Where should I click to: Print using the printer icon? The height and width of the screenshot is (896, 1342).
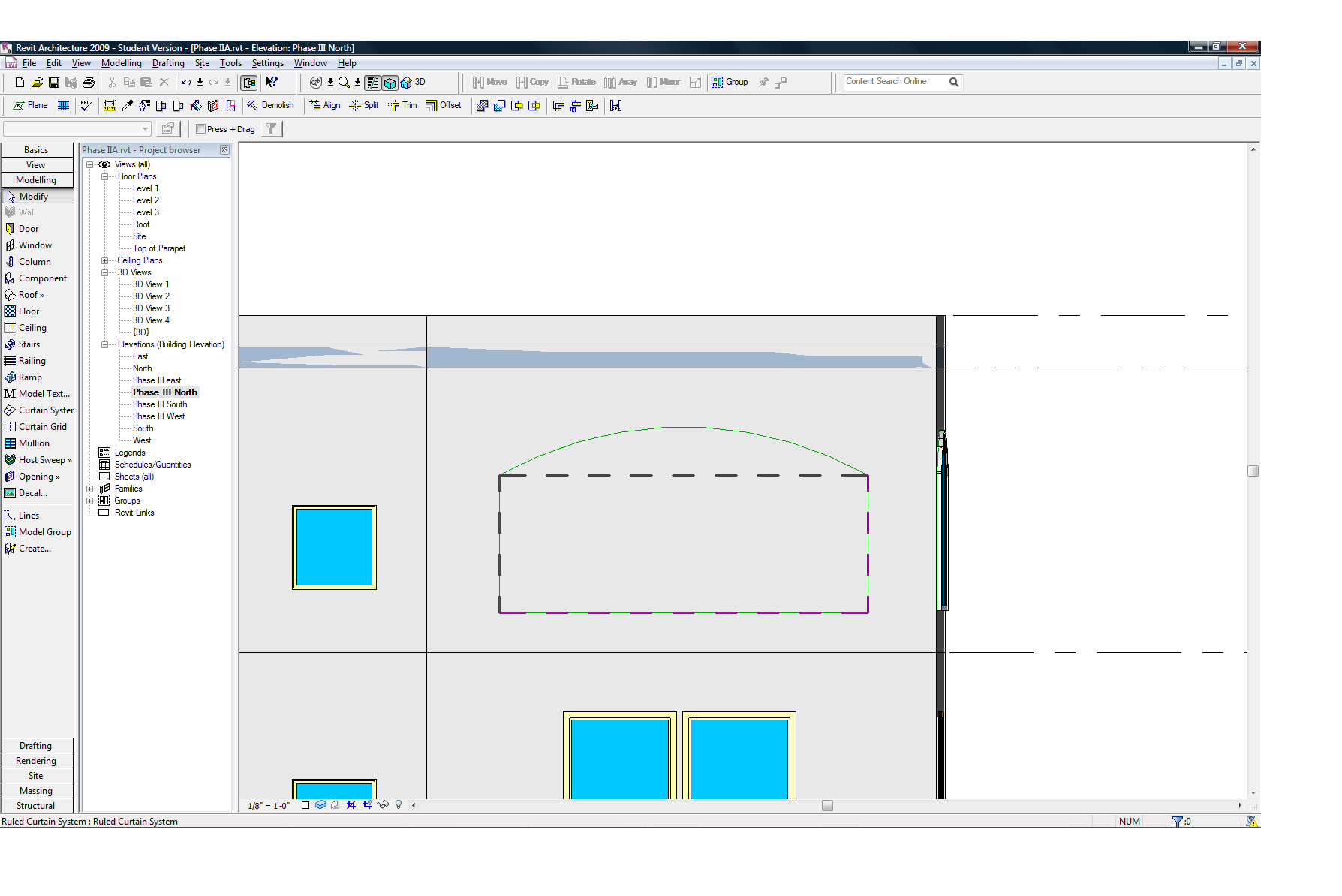click(x=89, y=83)
